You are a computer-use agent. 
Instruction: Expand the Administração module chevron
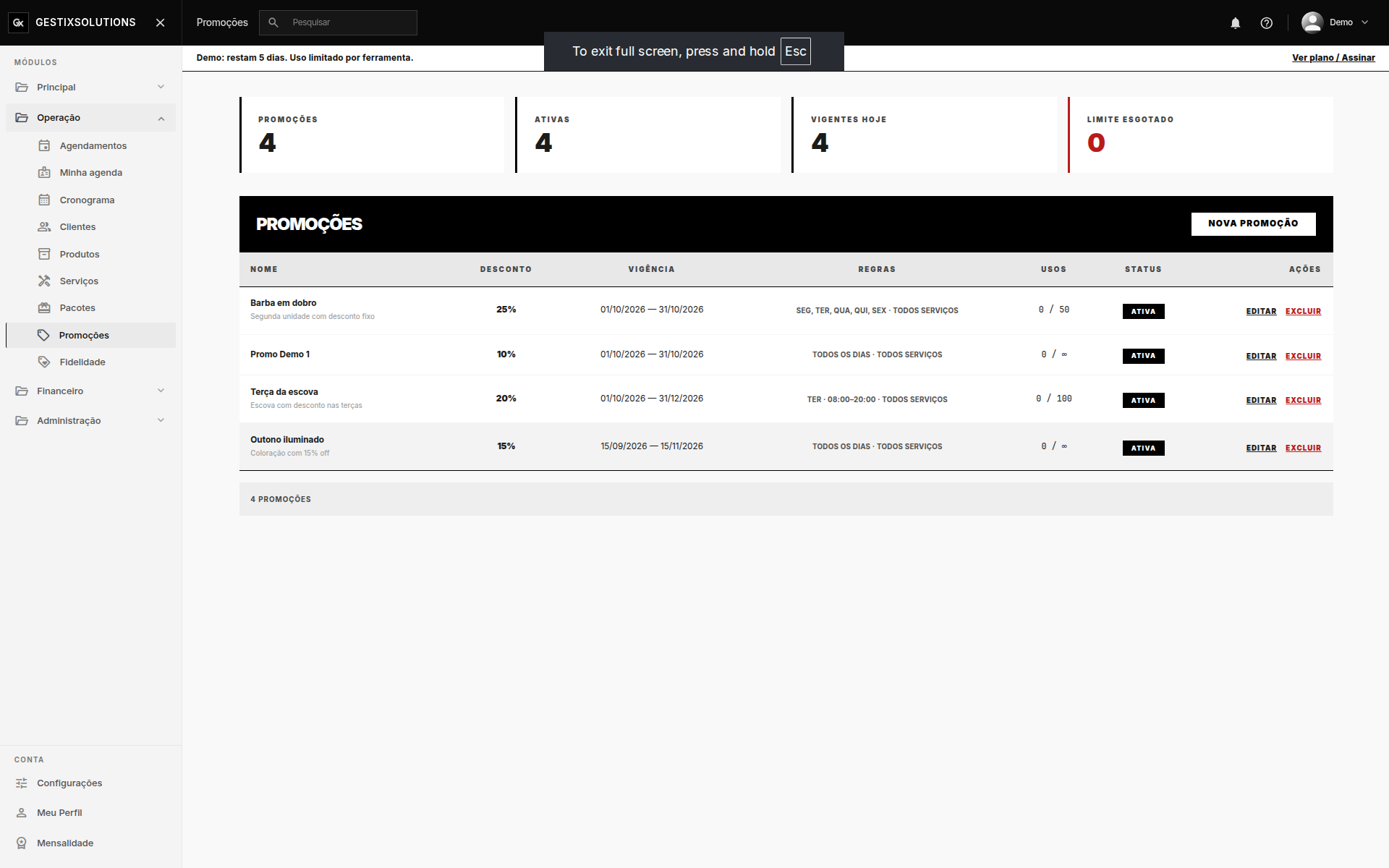coord(161,420)
